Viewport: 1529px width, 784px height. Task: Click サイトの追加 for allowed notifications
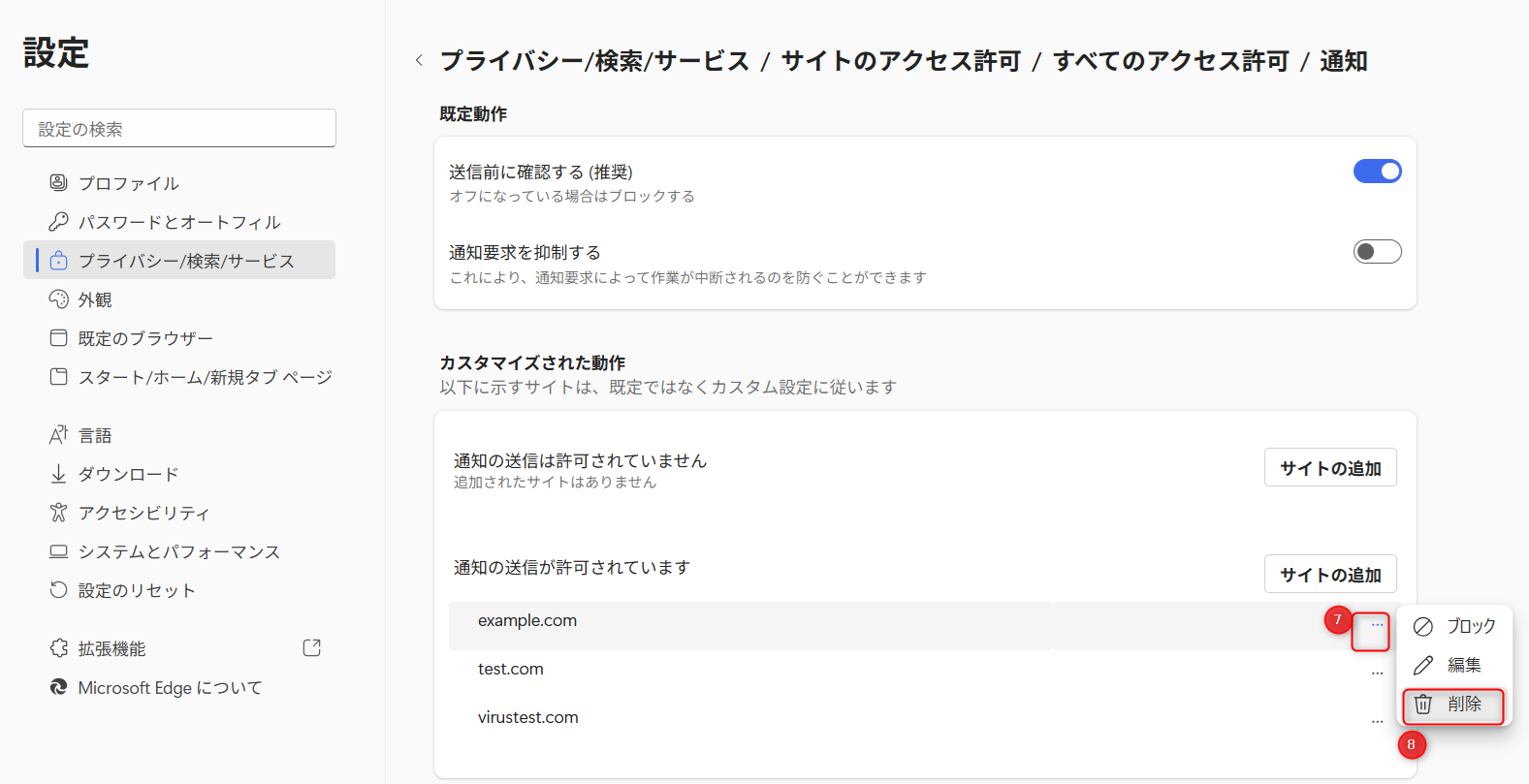click(x=1329, y=575)
